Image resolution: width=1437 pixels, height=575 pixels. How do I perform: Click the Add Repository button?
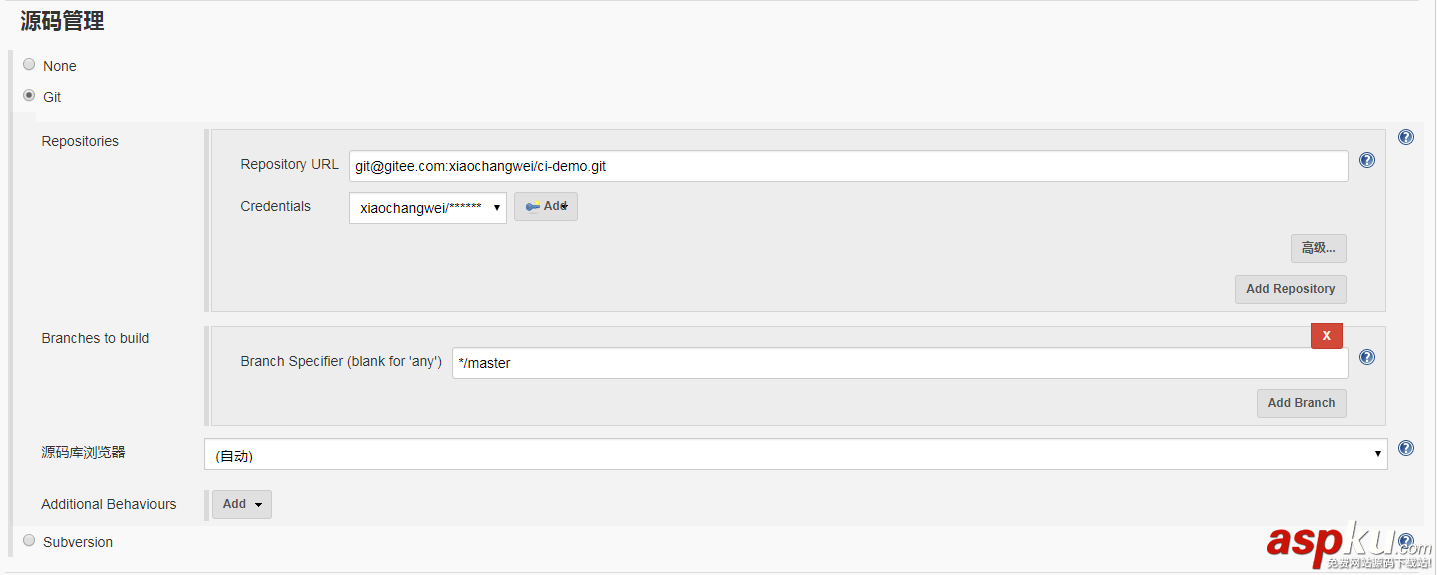pyautogui.click(x=1290, y=289)
